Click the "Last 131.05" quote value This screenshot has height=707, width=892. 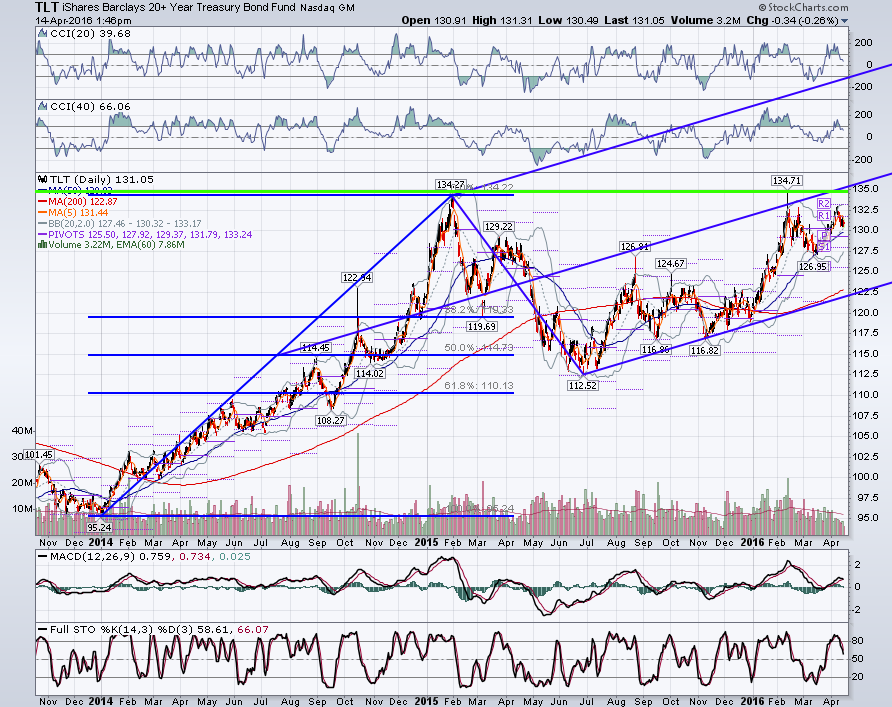coord(634,20)
